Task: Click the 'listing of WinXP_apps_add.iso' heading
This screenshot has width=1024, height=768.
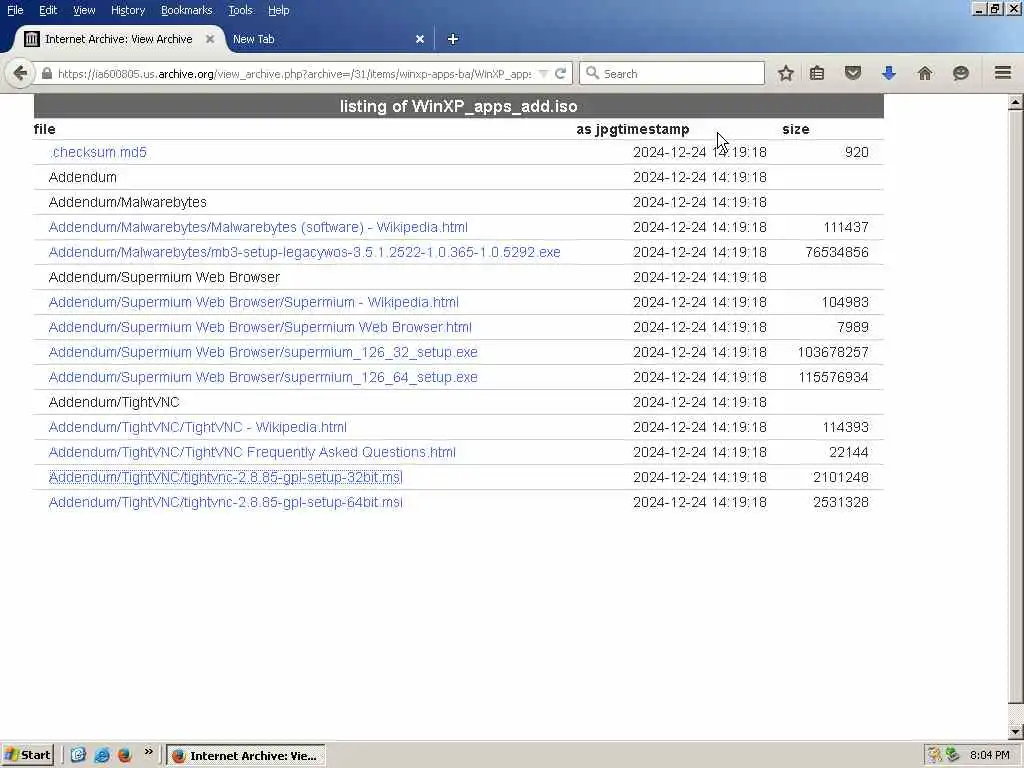Action: [x=458, y=106]
